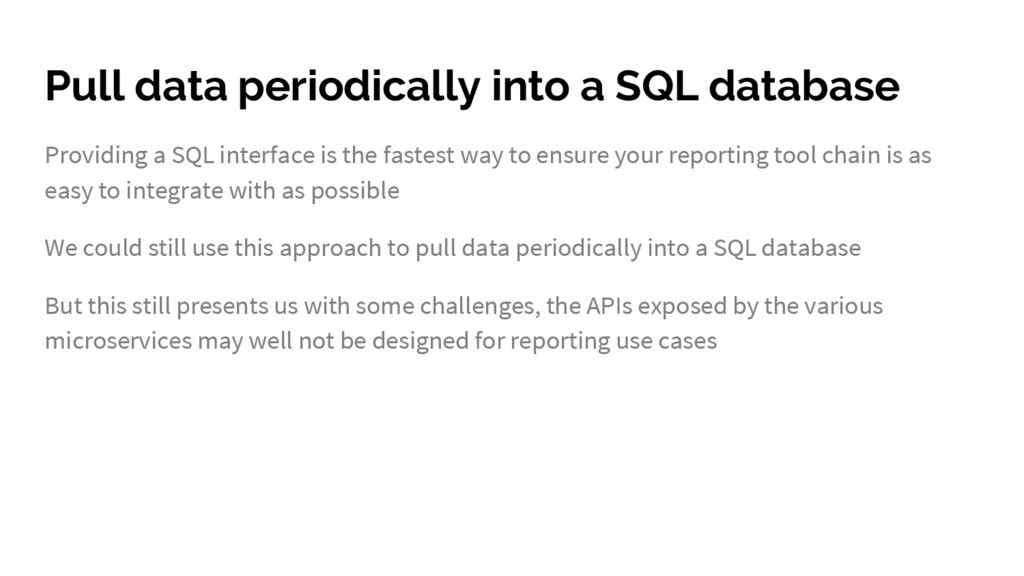The width and height of the screenshot is (1024, 576).
Task: Click the word "periodically" in the heading
Action: click(x=359, y=88)
